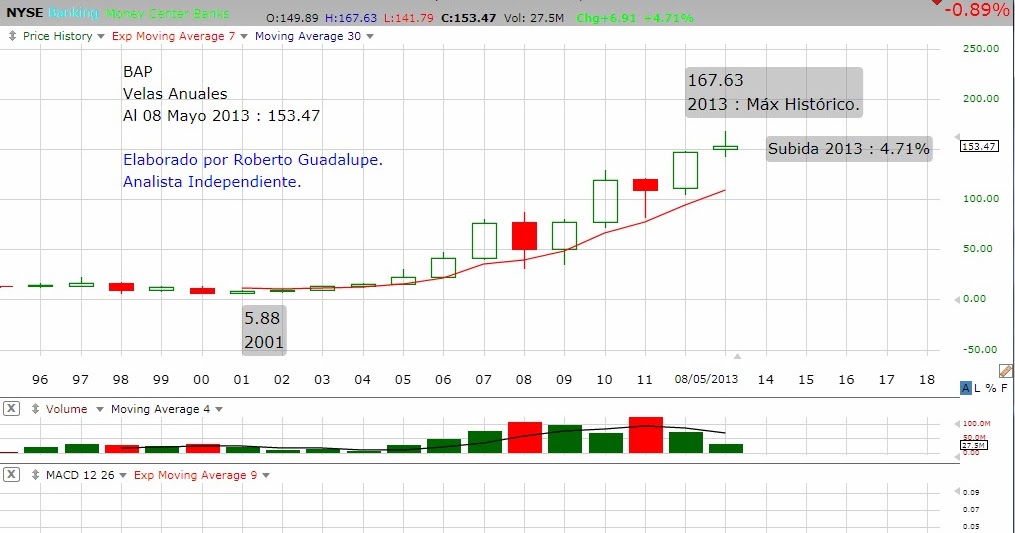
Task: Select the Analista Independiente text note
Action: (212, 182)
